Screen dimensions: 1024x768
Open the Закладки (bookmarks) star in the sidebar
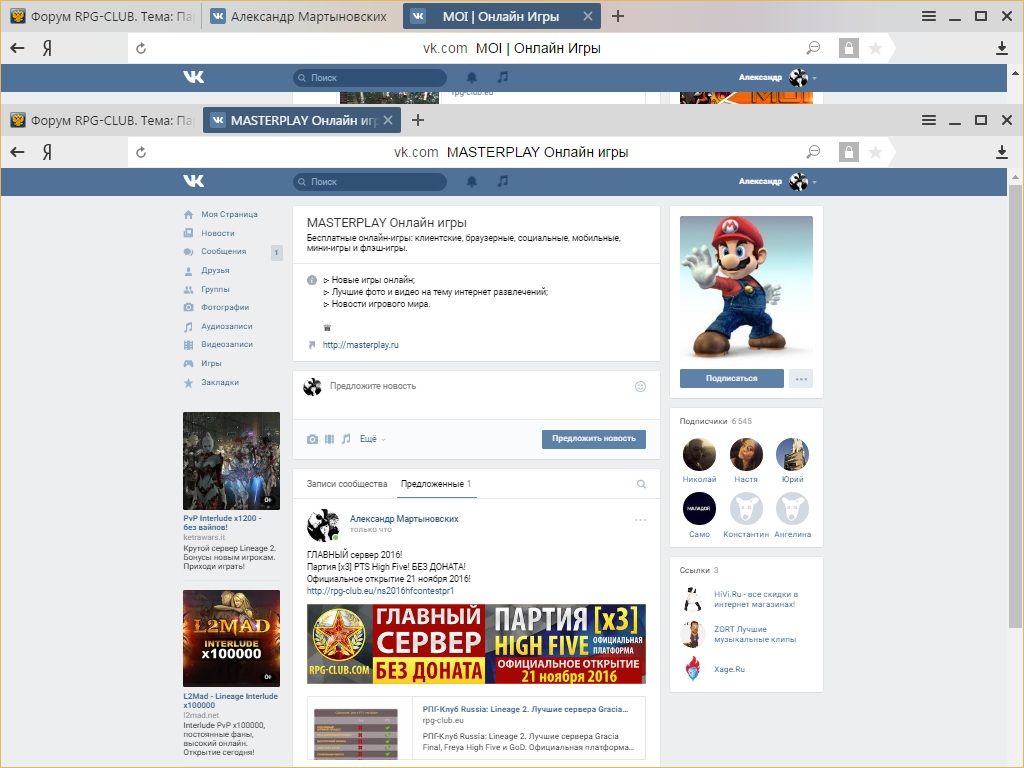219,382
